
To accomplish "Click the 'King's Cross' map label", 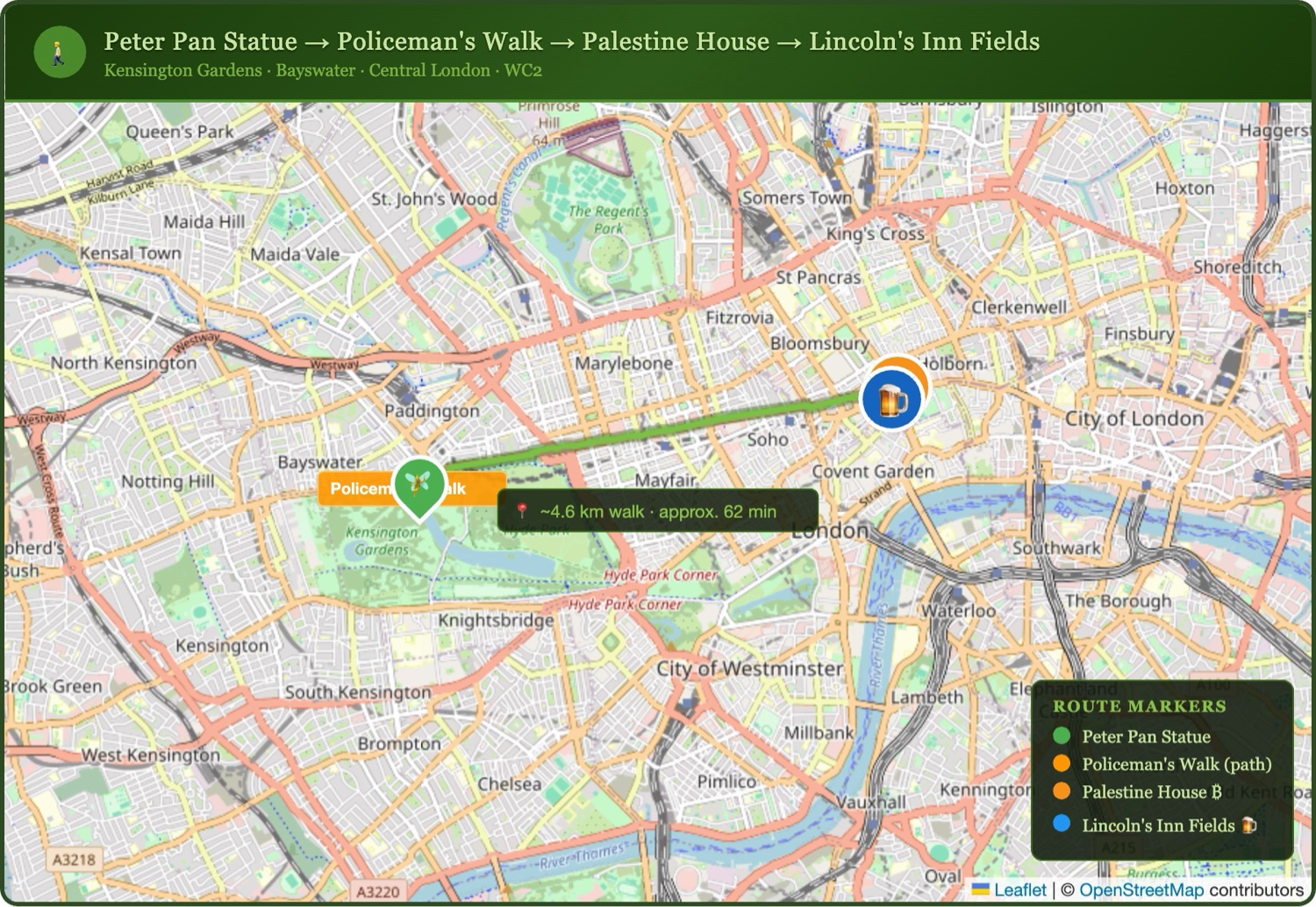I will 876,233.
